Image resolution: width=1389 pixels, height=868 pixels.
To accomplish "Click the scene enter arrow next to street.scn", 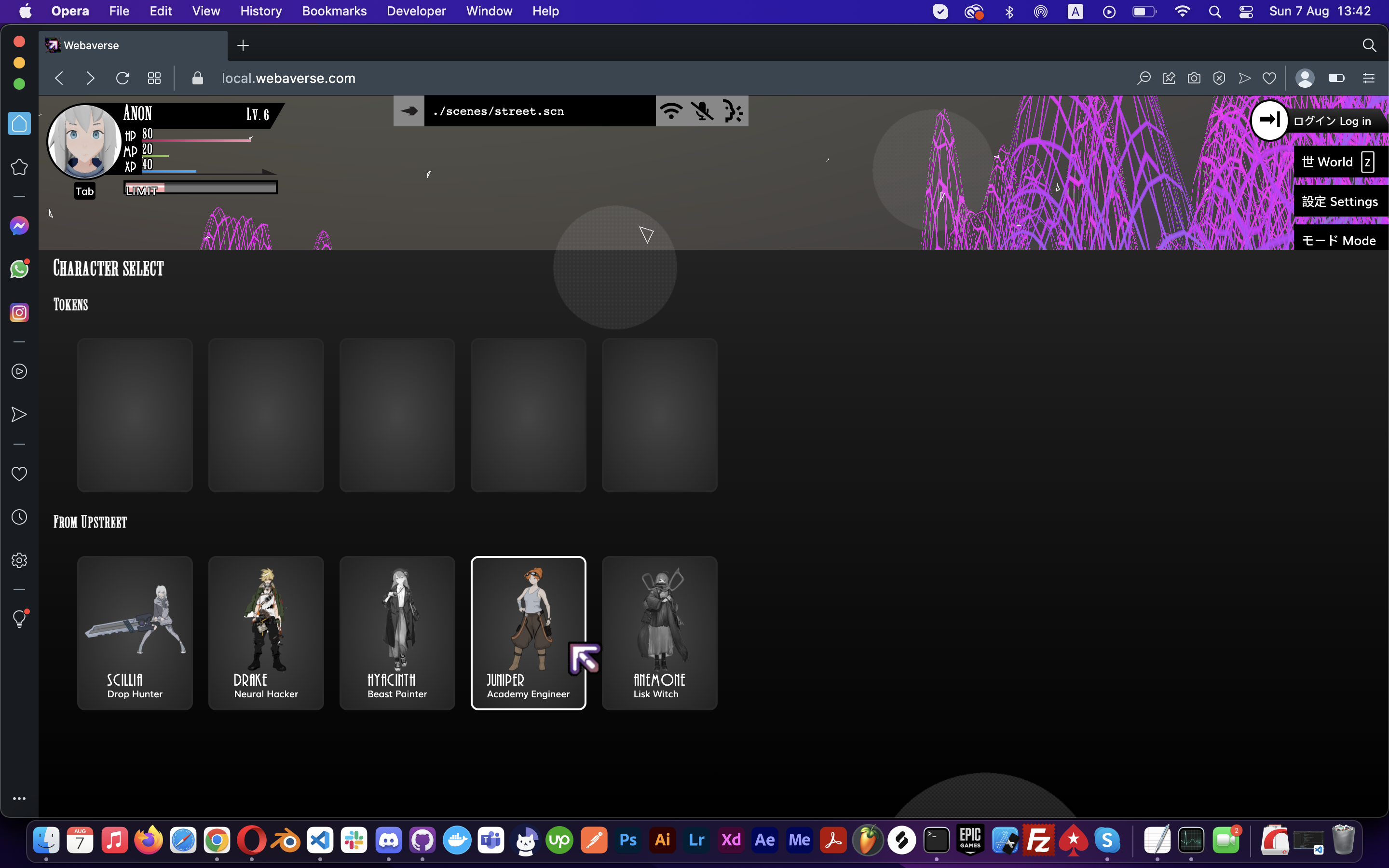I will [409, 111].
